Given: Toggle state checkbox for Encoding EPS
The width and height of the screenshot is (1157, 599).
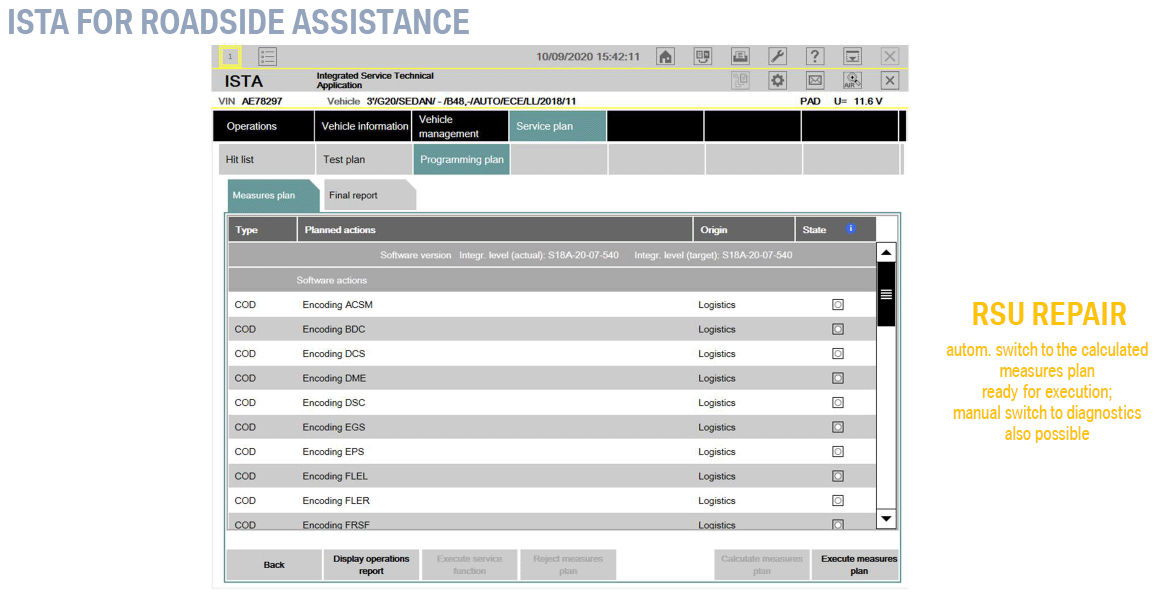Looking at the screenshot, I should pos(837,451).
